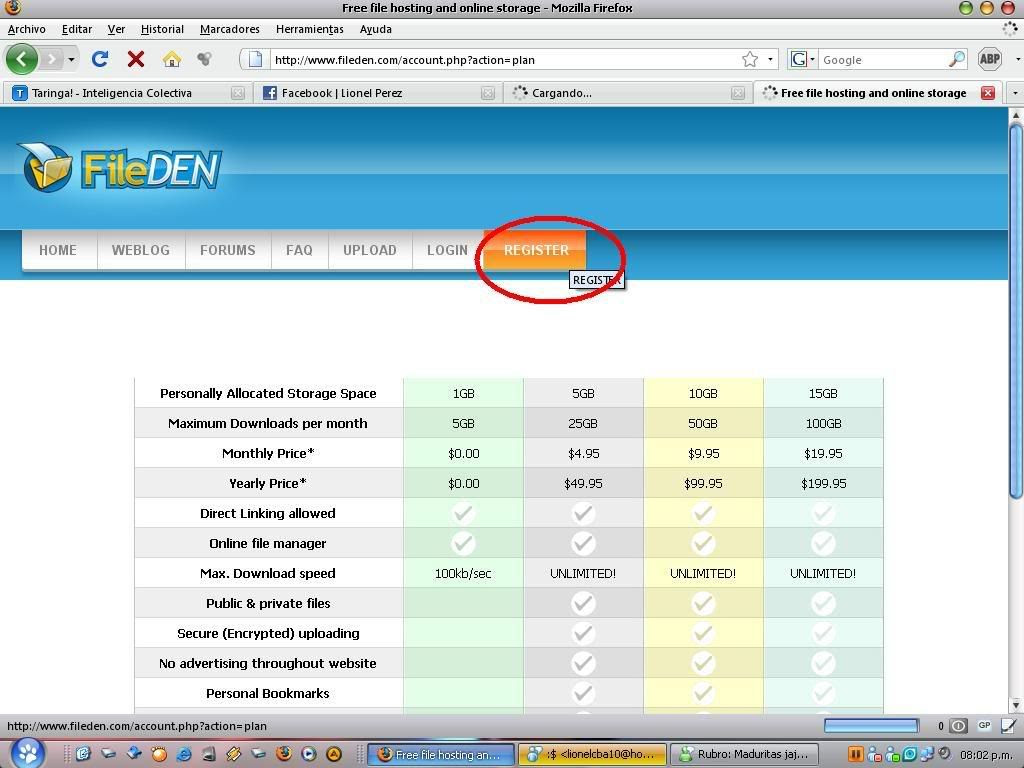Close the Facebook tab

tap(488, 93)
